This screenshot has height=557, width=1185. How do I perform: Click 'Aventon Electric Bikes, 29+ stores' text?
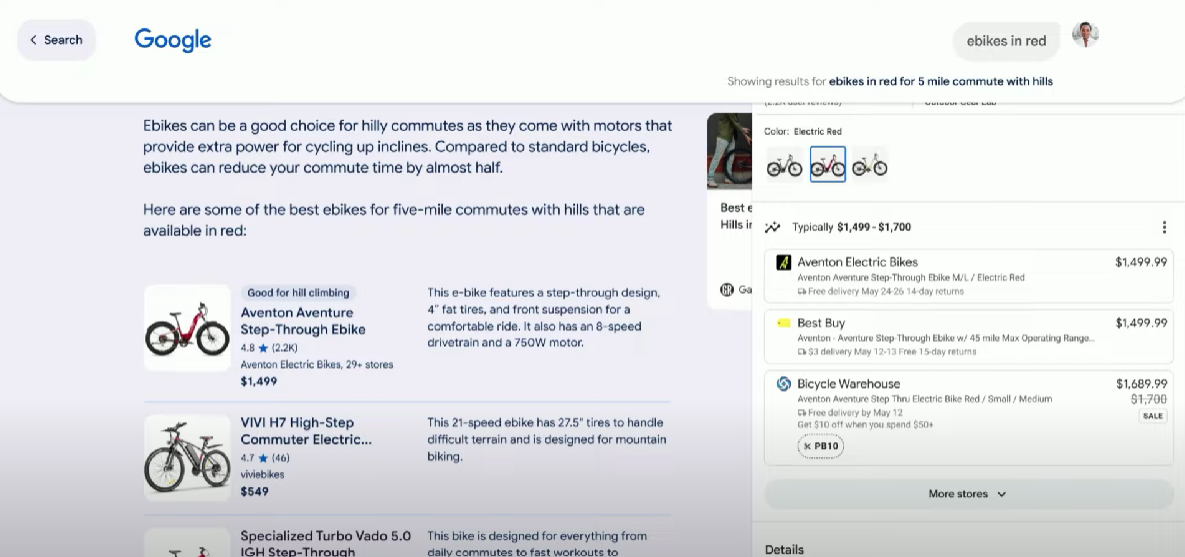point(317,364)
